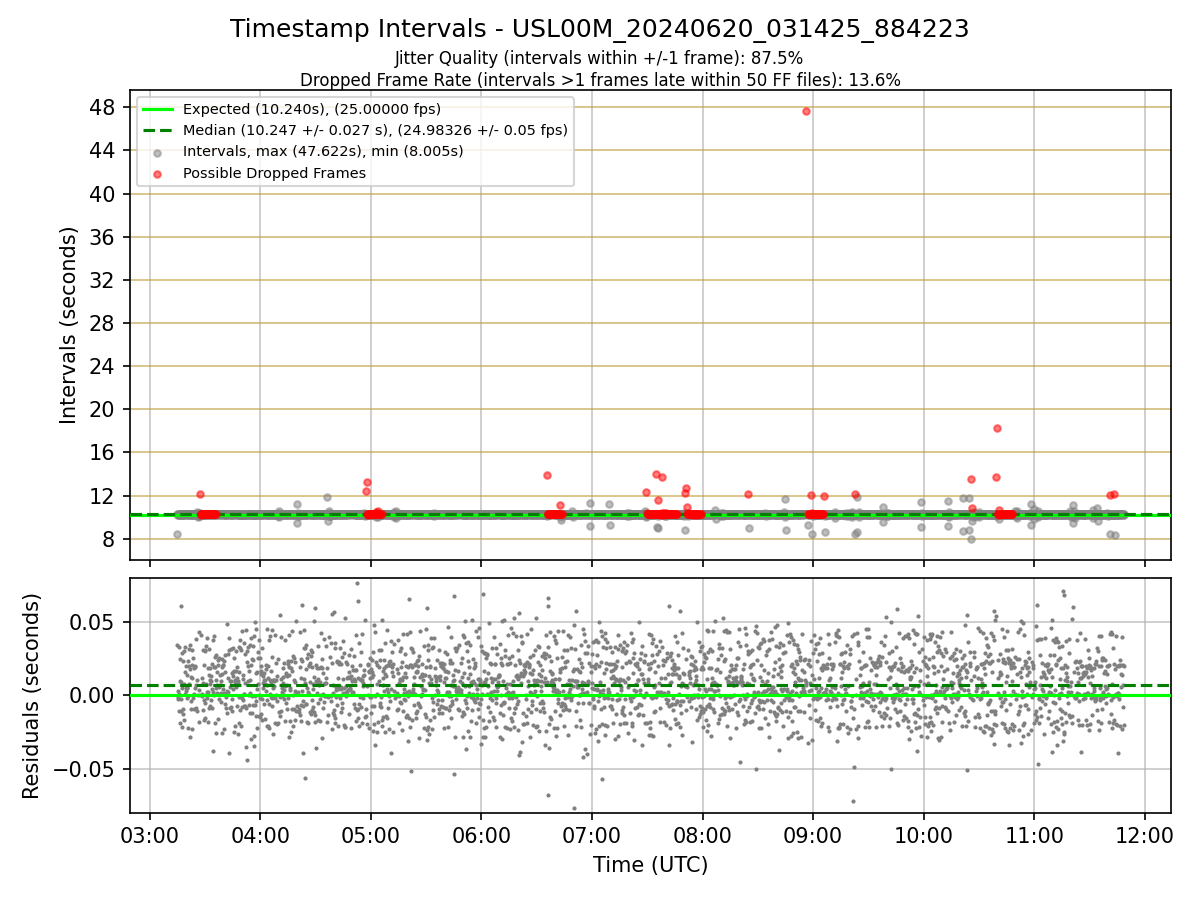Click legend entry 'Possible Dropped Frames'

pyautogui.click(x=274, y=173)
